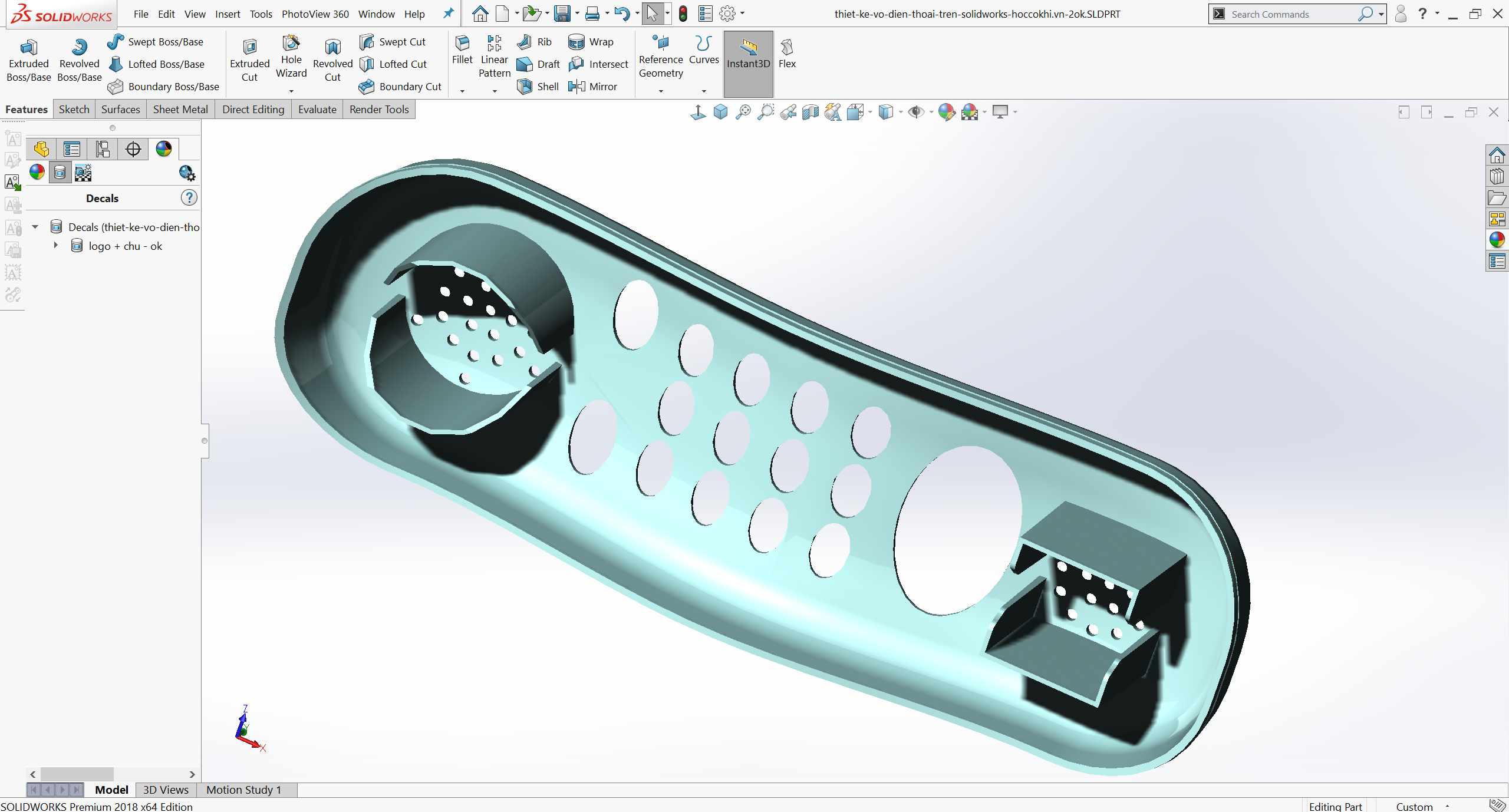Screen dimensions: 1509x812
Task: Expand the logo + chu - ok item
Action: (55, 247)
